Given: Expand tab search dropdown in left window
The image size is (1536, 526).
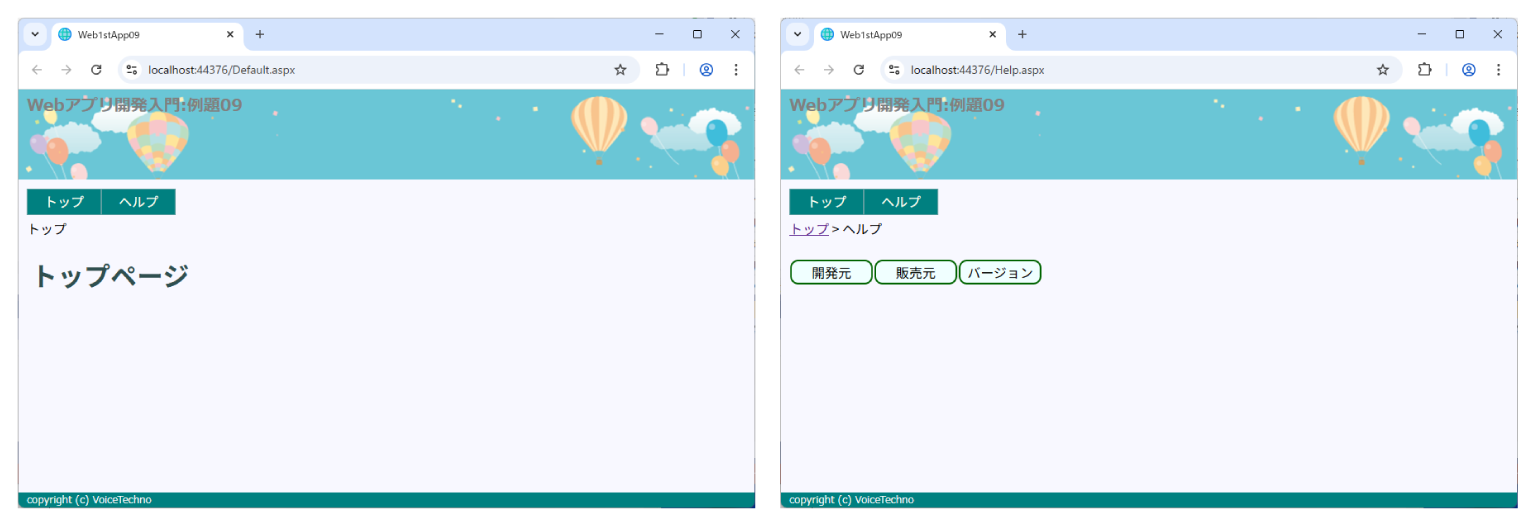Looking at the screenshot, I should click(x=35, y=34).
